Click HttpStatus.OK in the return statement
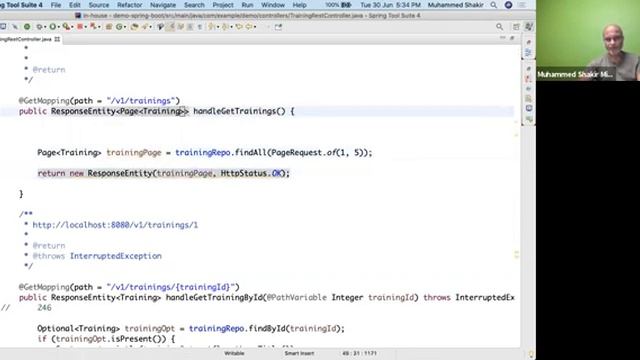Image resolution: width=640 pixels, height=360 pixels. (x=251, y=173)
